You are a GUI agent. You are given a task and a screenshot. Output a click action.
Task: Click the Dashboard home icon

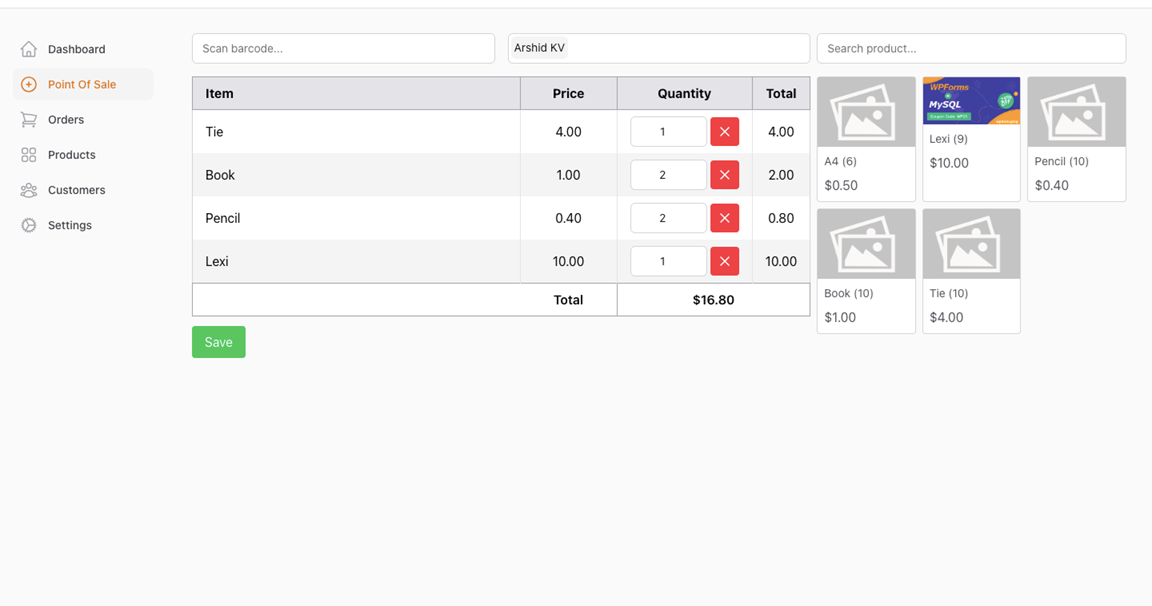pos(29,49)
